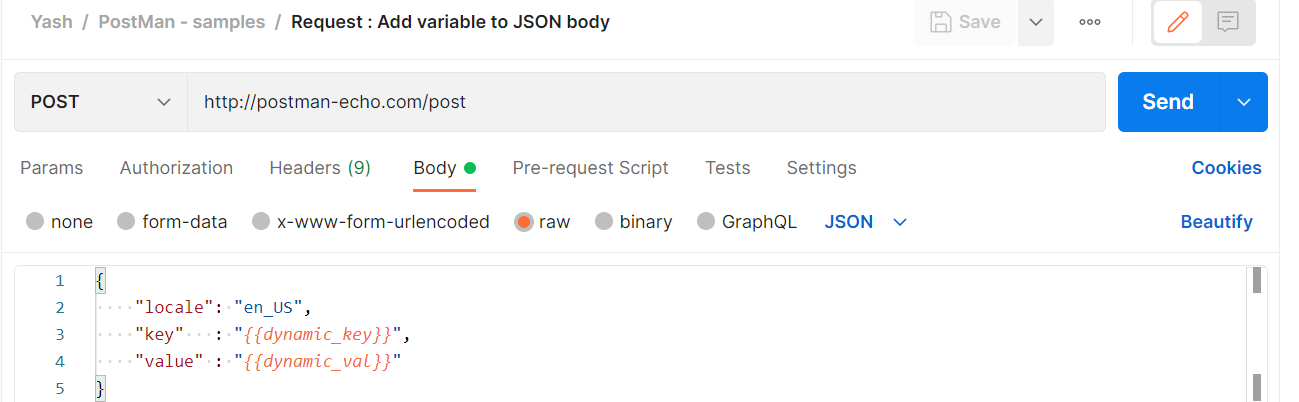Open the comments speech bubble icon
This screenshot has height=402, width=1299.
coord(1228,22)
